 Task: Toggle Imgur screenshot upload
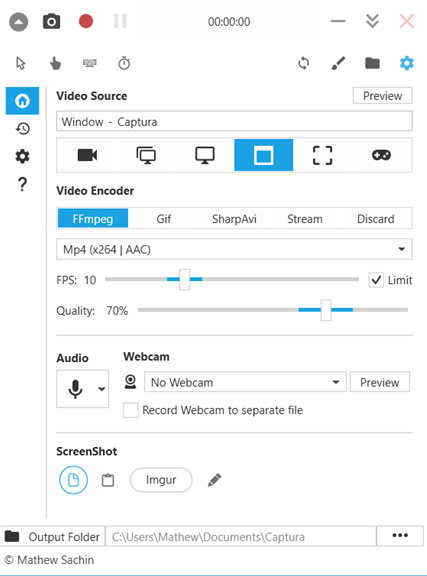pos(161,480)
